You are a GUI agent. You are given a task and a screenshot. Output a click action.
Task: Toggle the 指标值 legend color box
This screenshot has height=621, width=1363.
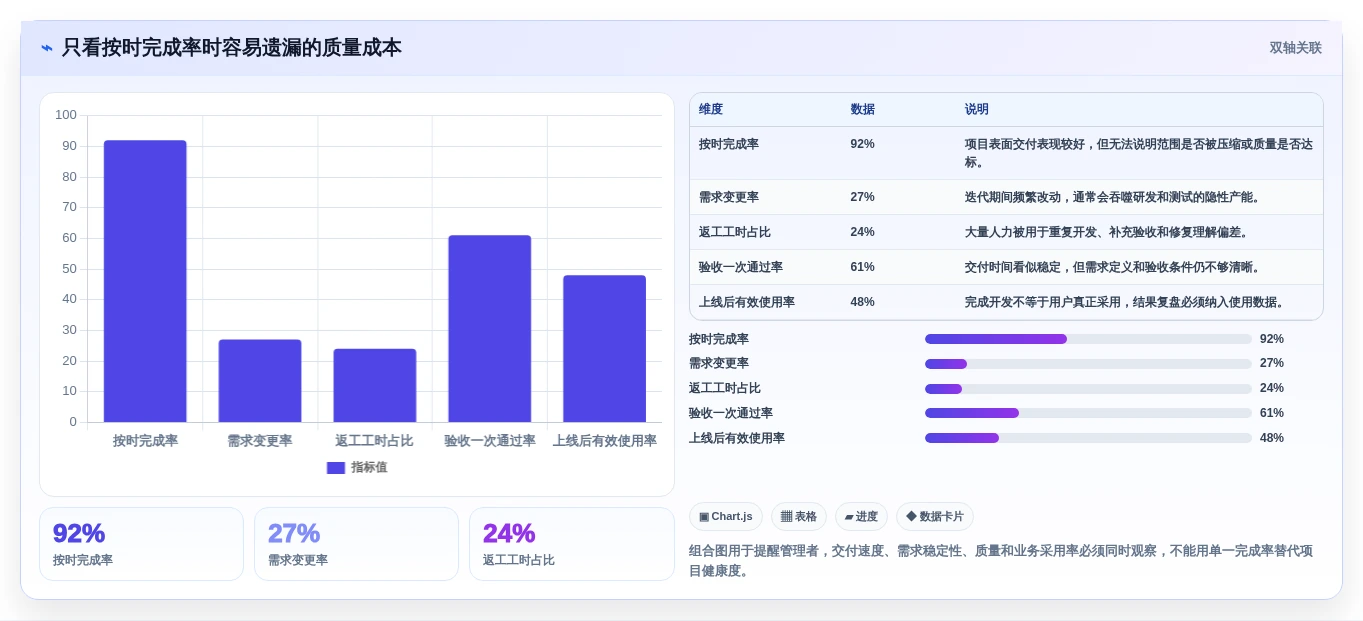(336, 467)
